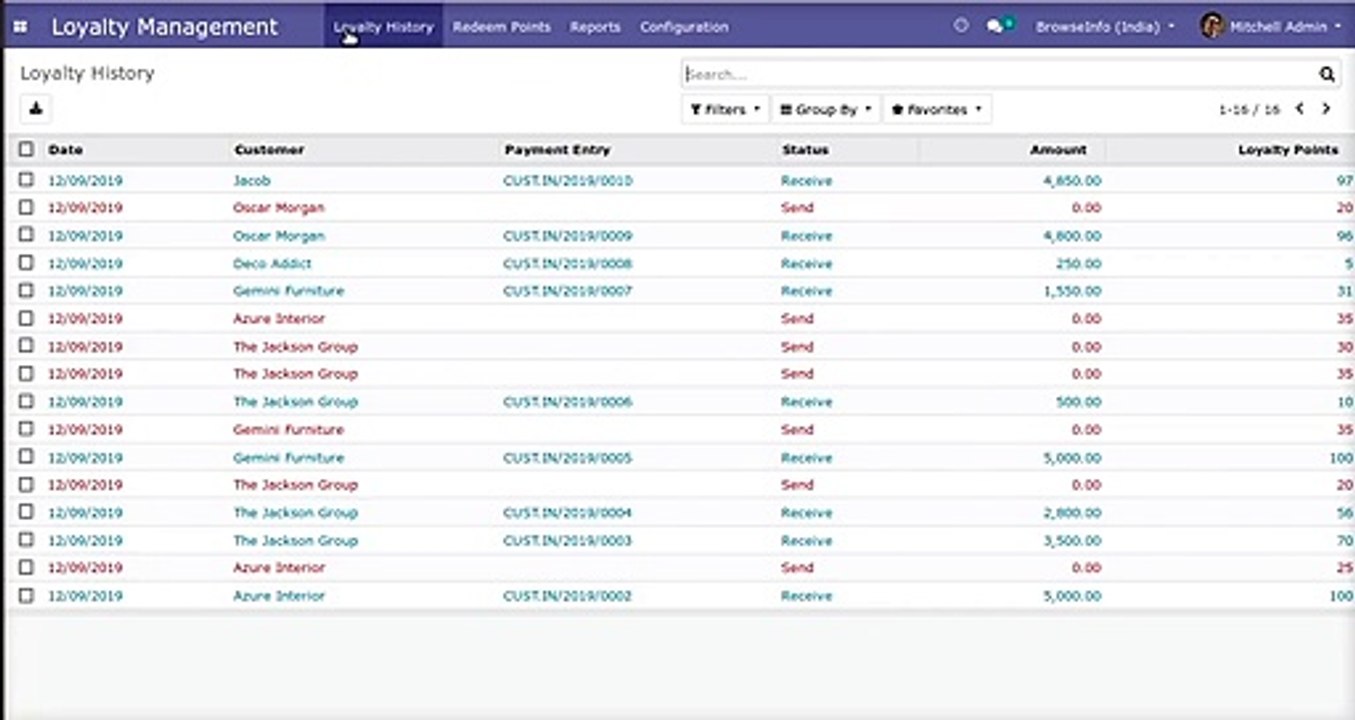Click the amount 500.00 cell
The width and height of the screenshot is (1355, 720).
click(1078, 402)
